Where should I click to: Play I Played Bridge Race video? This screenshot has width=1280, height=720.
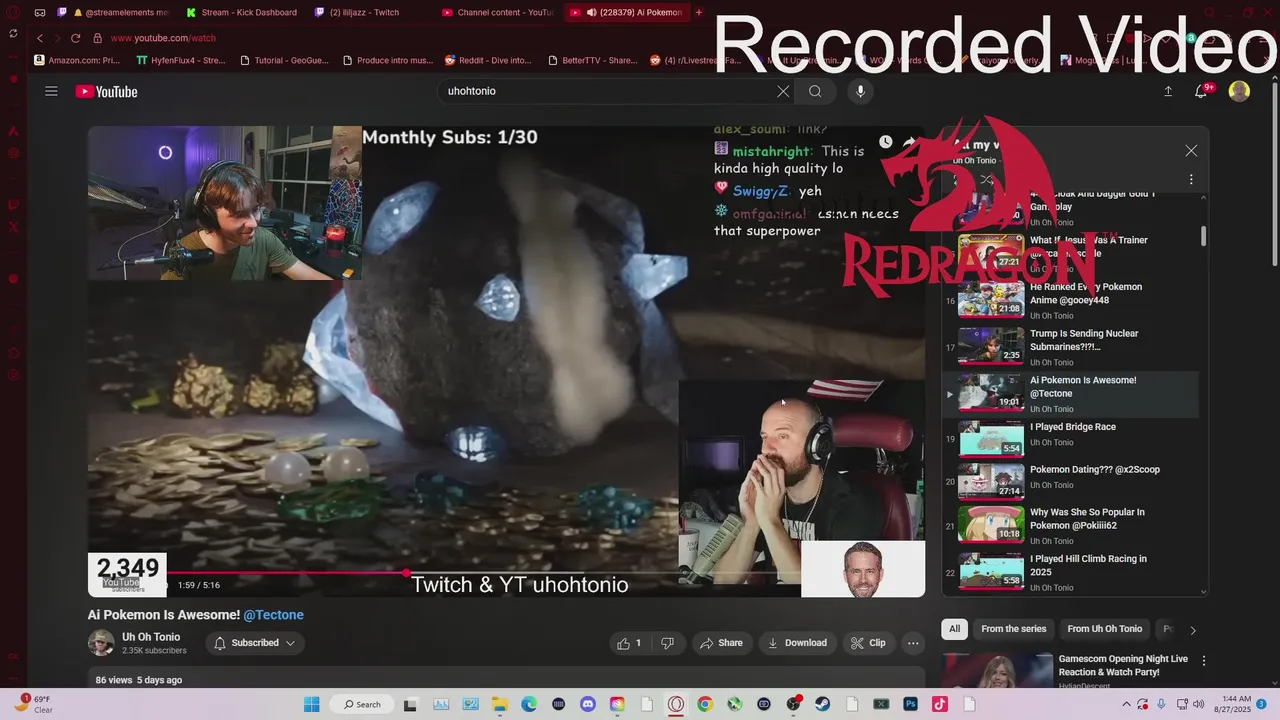pos(1070,438)
